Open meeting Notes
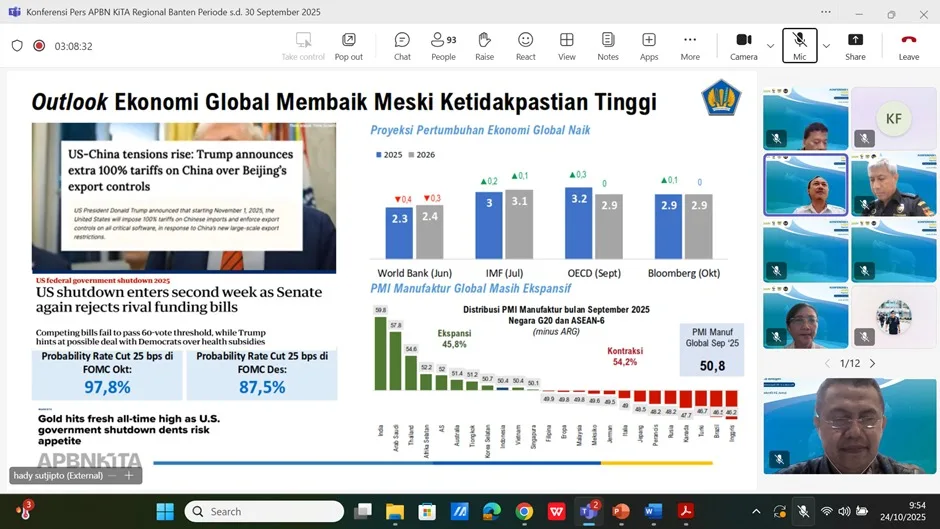The width and height of the screenshot is (940, 529). pyautogui.click(x=608, y=45)
